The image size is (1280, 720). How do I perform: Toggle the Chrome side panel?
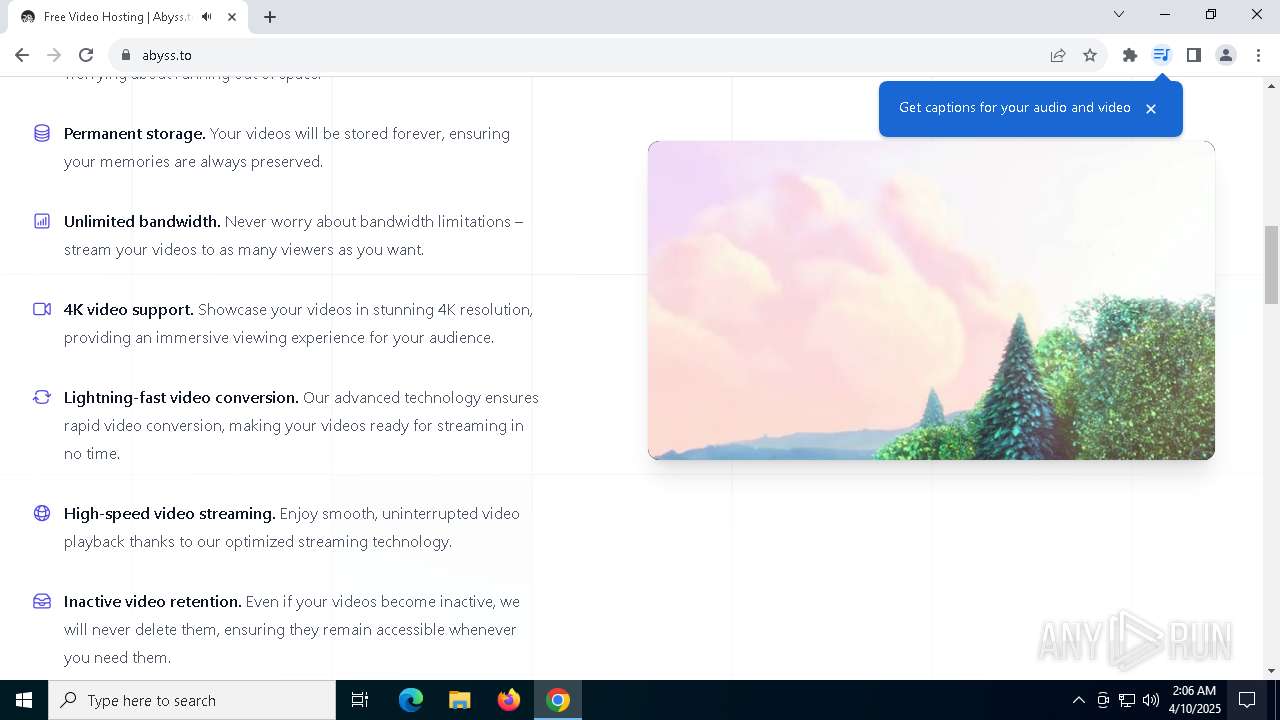[1194, 55]
